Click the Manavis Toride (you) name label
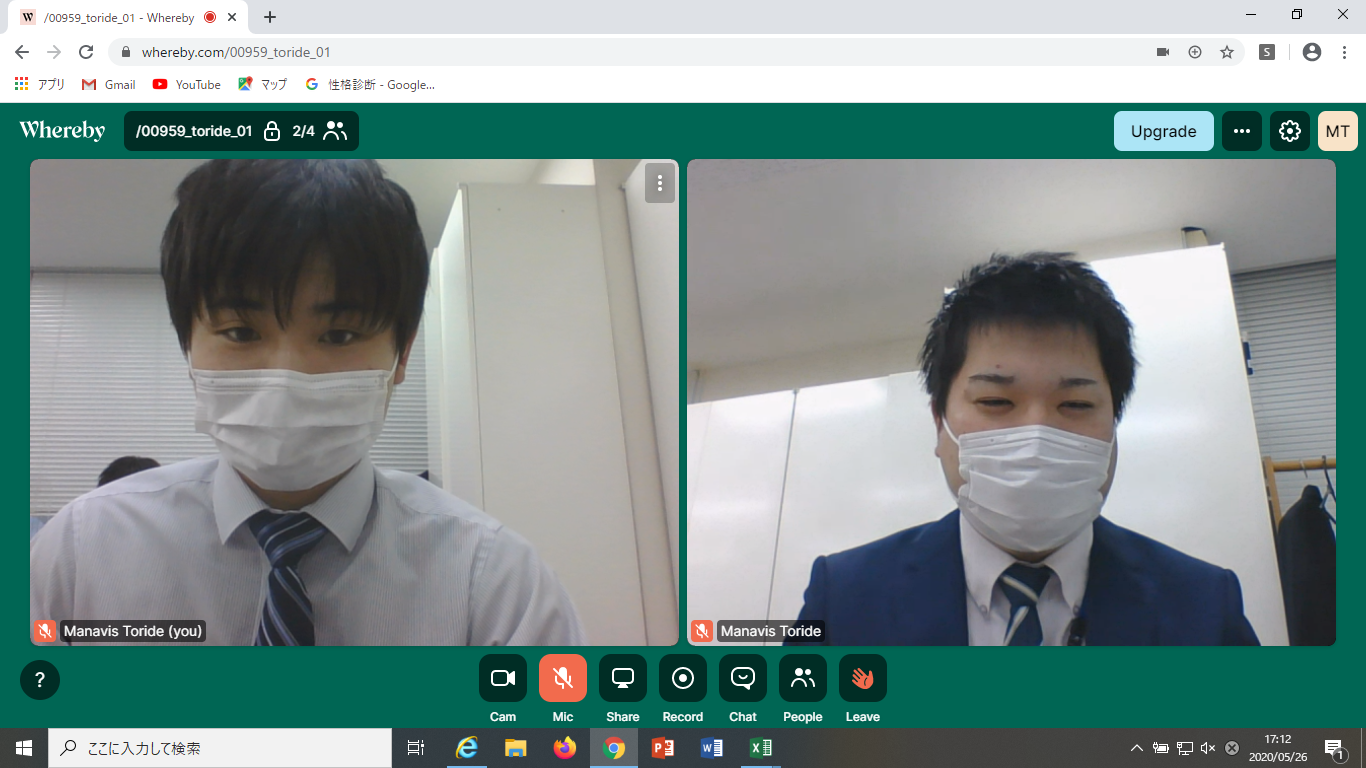The height and width of the screenshot is (768, 1366). point(133,631)
